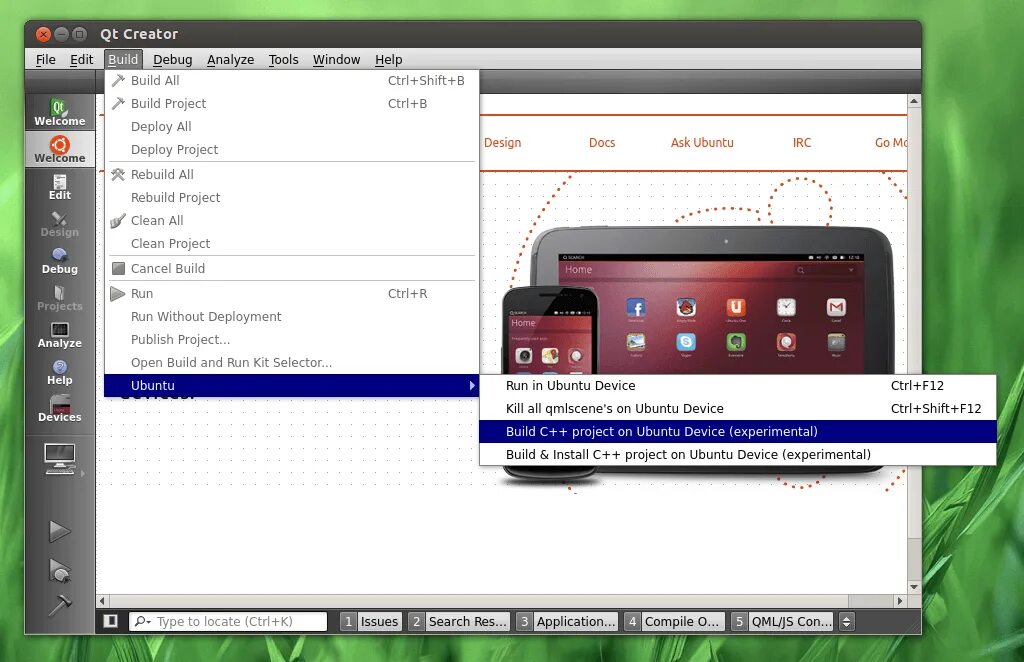1024x662 pixels.
Task: Open the Analyze menu
Action: pyautogui.click(x=231, y=59)
